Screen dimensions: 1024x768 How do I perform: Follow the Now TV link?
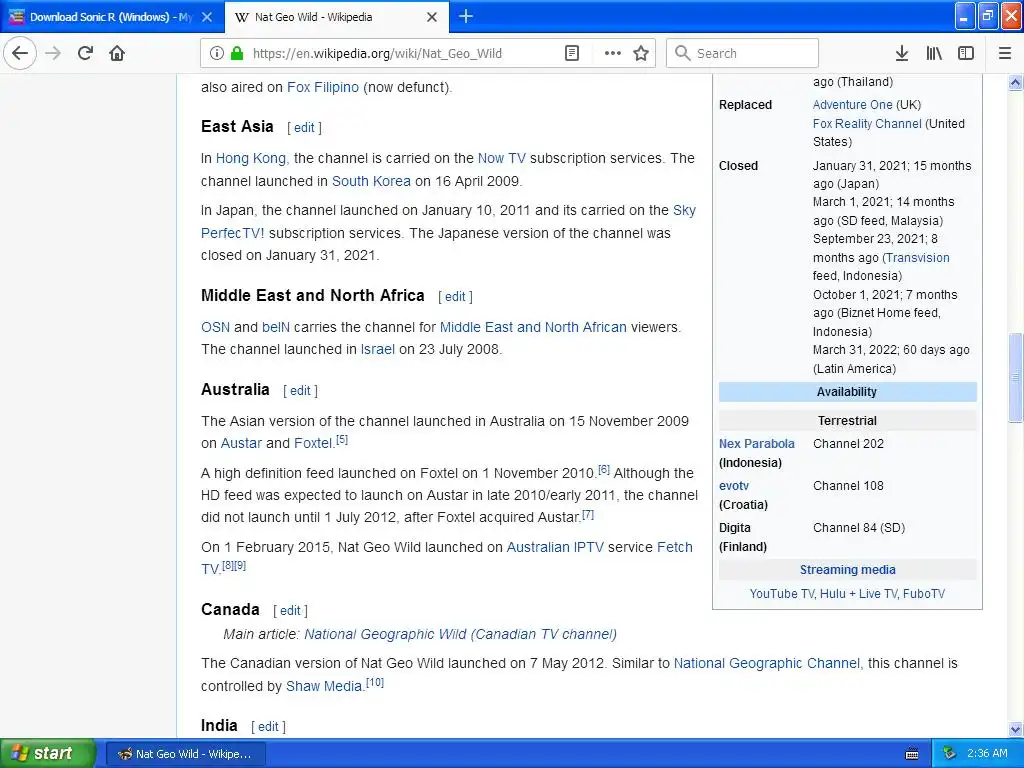(x=502, y=158)
